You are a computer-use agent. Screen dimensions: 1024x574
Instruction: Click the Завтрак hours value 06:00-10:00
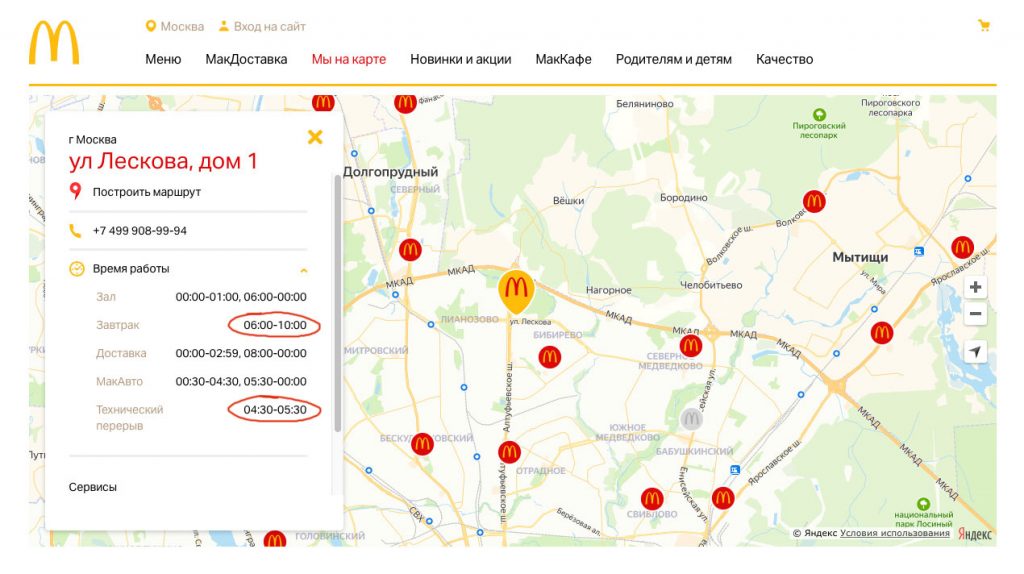tap(275, 325)
